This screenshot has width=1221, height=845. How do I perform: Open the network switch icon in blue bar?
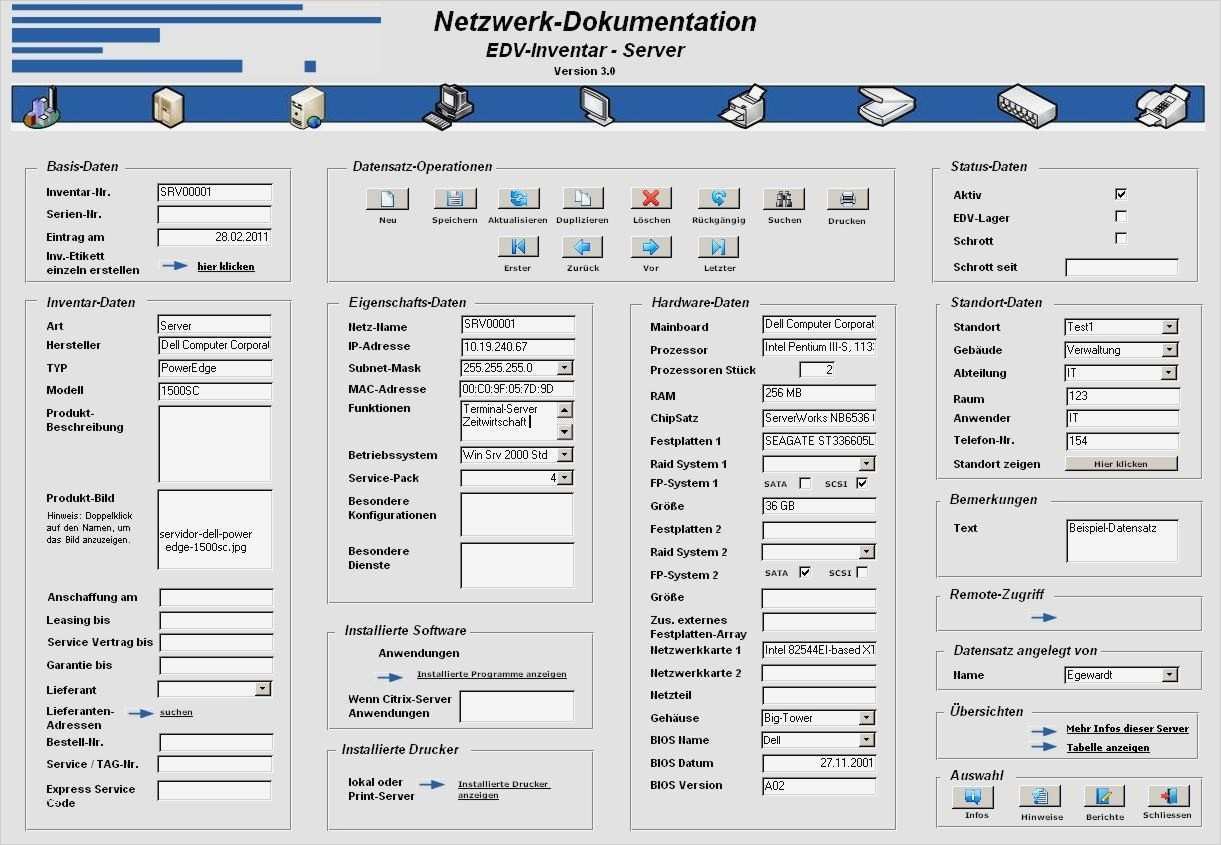[x=1027, y=106]
